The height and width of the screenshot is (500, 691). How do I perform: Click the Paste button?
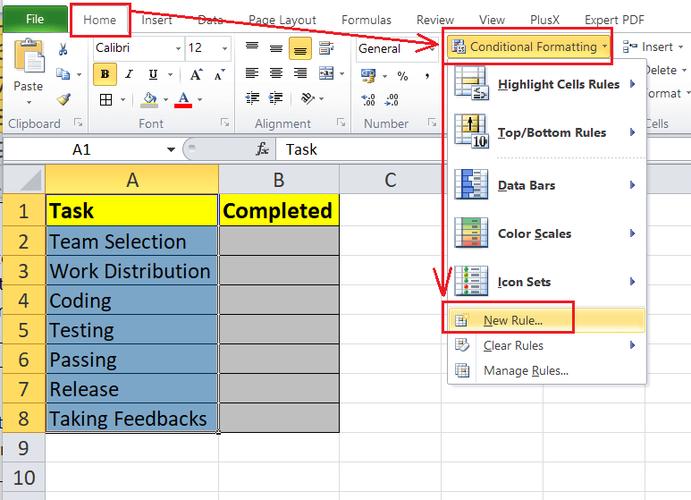[28, 72]
